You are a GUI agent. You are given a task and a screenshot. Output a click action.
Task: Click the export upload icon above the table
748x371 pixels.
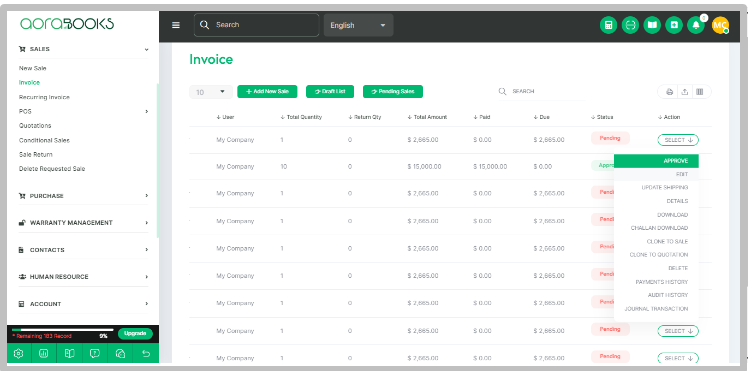(x=685, y=92)
